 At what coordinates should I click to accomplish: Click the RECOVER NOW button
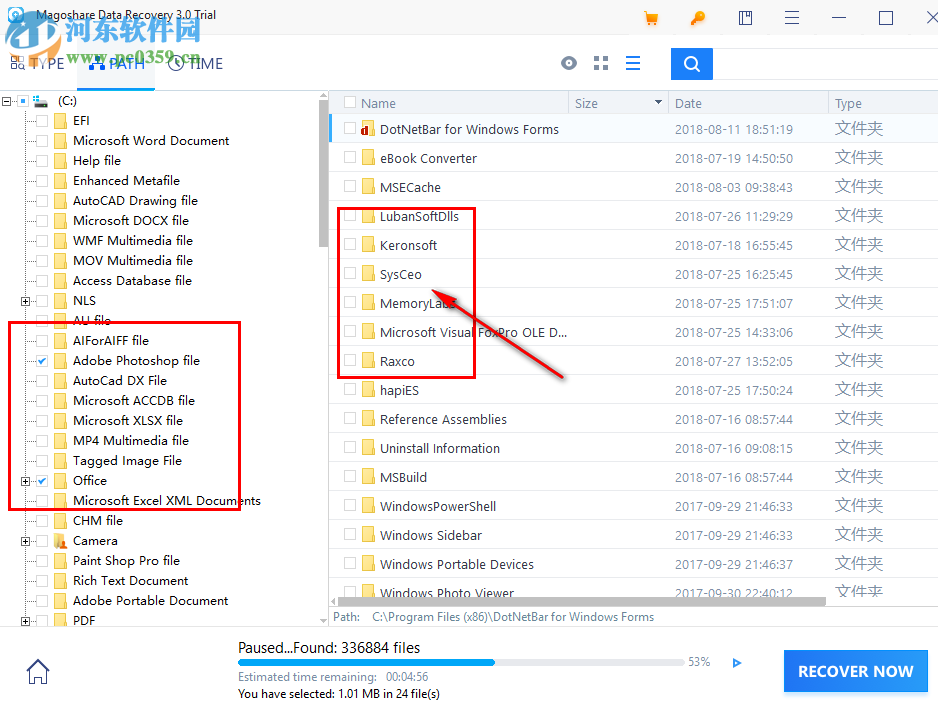tap(855, 671)
